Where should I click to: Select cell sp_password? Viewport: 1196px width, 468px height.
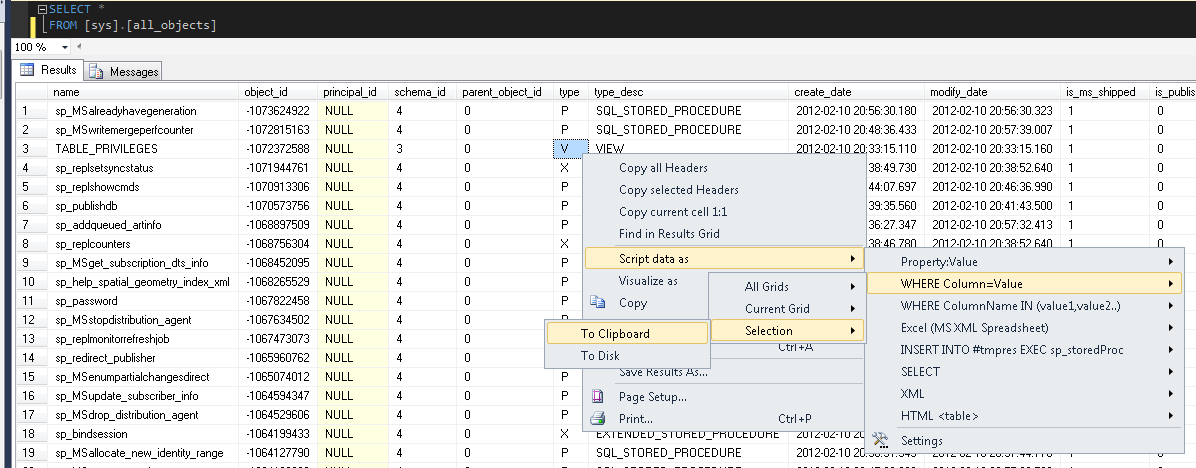pos(144,301)
